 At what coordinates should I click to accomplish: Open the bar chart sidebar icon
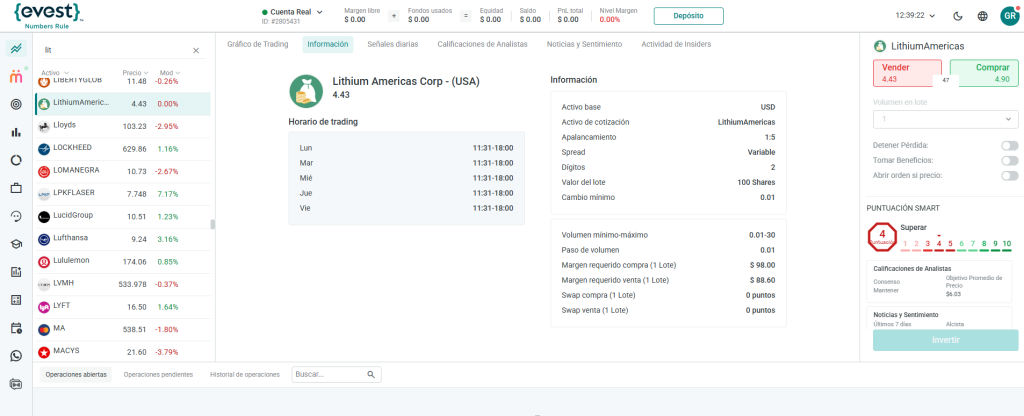coord(16,132)
